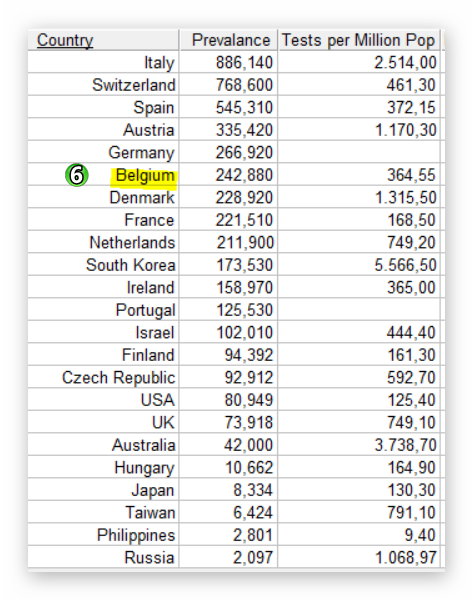Image resolution: width=473 pixels, height=600 pixels.
Task: Select Taiwan's tests value 791,10
Action: pyautogui.click(x=359, y=512)
